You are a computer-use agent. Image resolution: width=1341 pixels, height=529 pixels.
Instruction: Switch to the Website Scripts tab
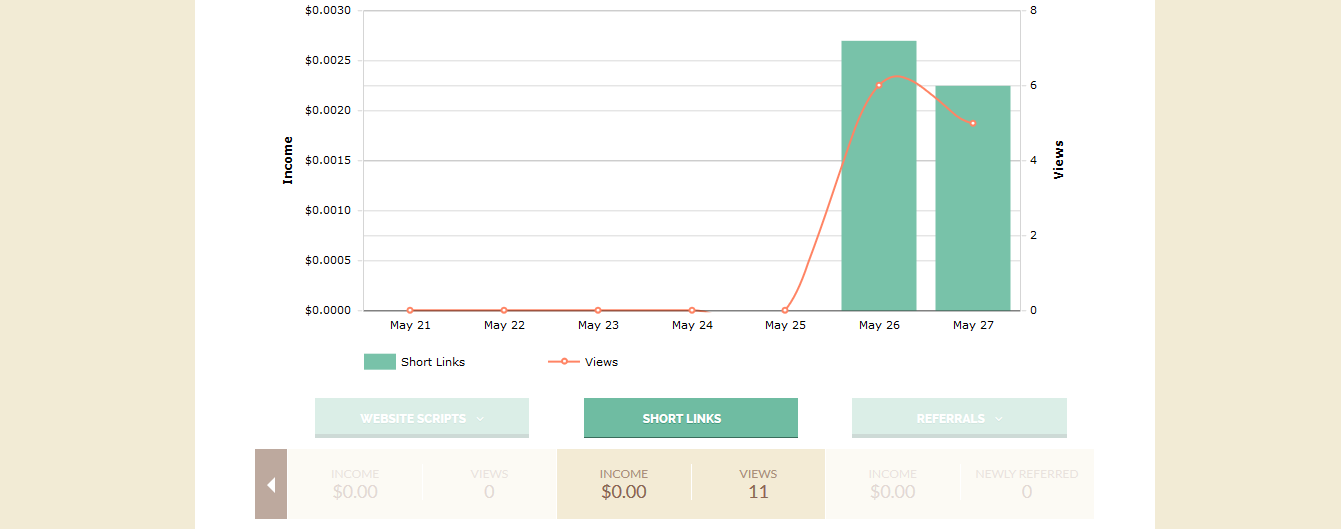412,418
